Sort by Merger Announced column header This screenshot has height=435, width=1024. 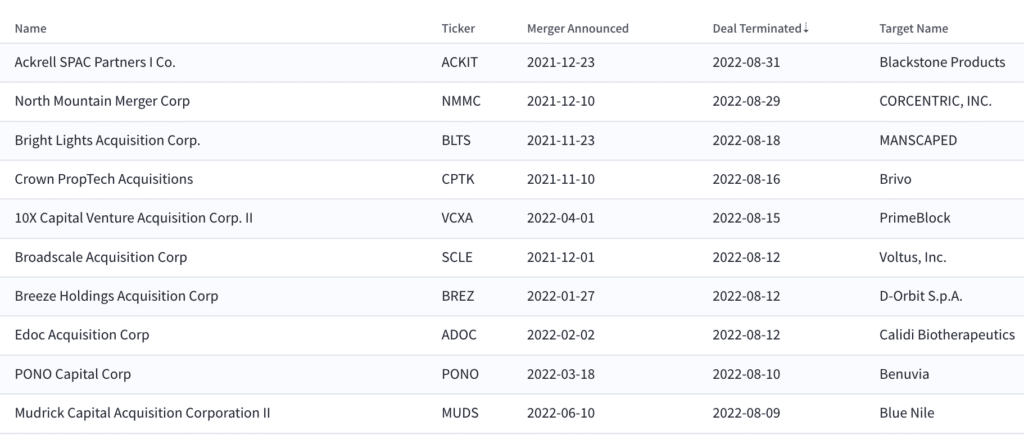(x=578, y=29)
